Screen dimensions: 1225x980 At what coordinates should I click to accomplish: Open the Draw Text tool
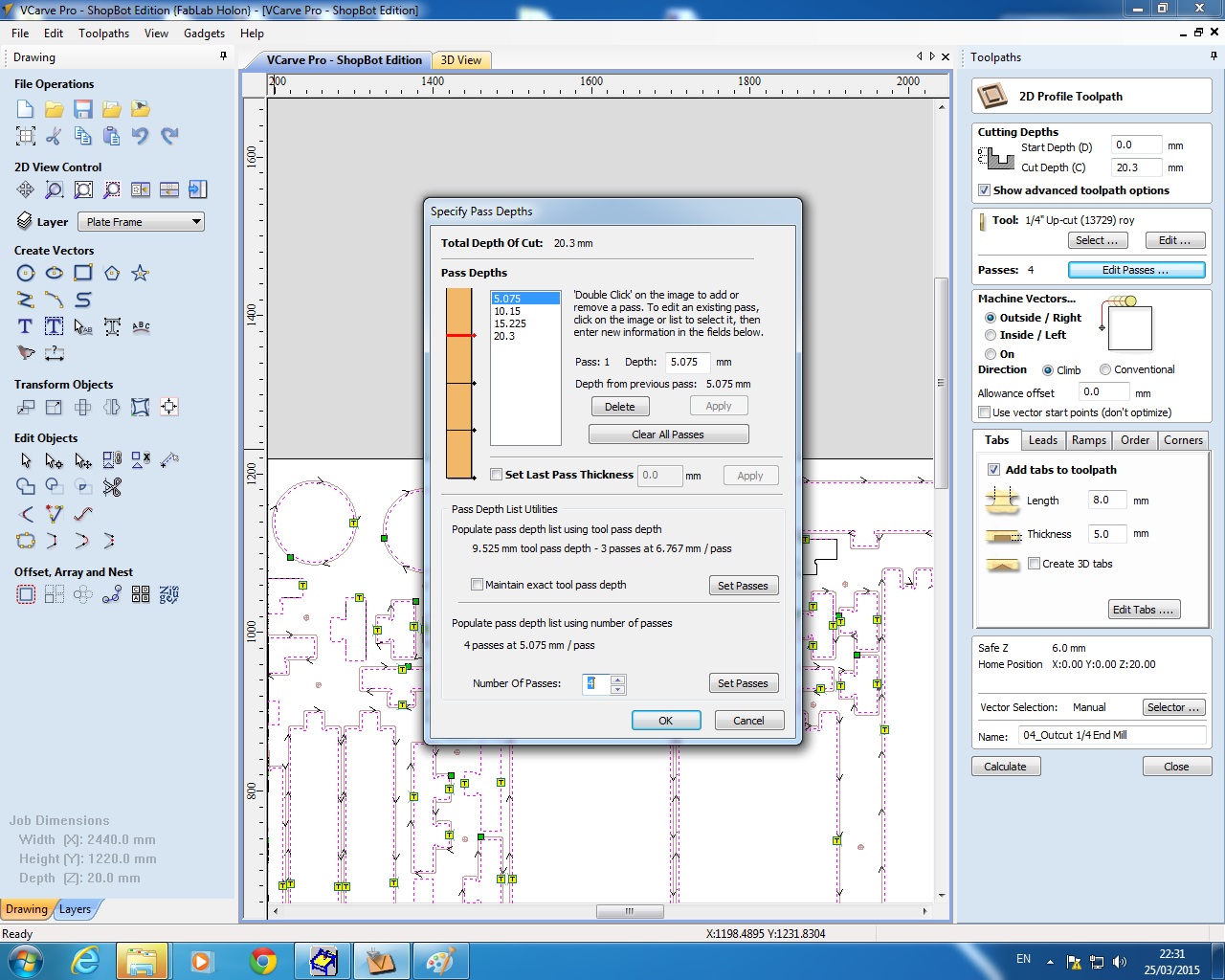click(x=26, y=327)
